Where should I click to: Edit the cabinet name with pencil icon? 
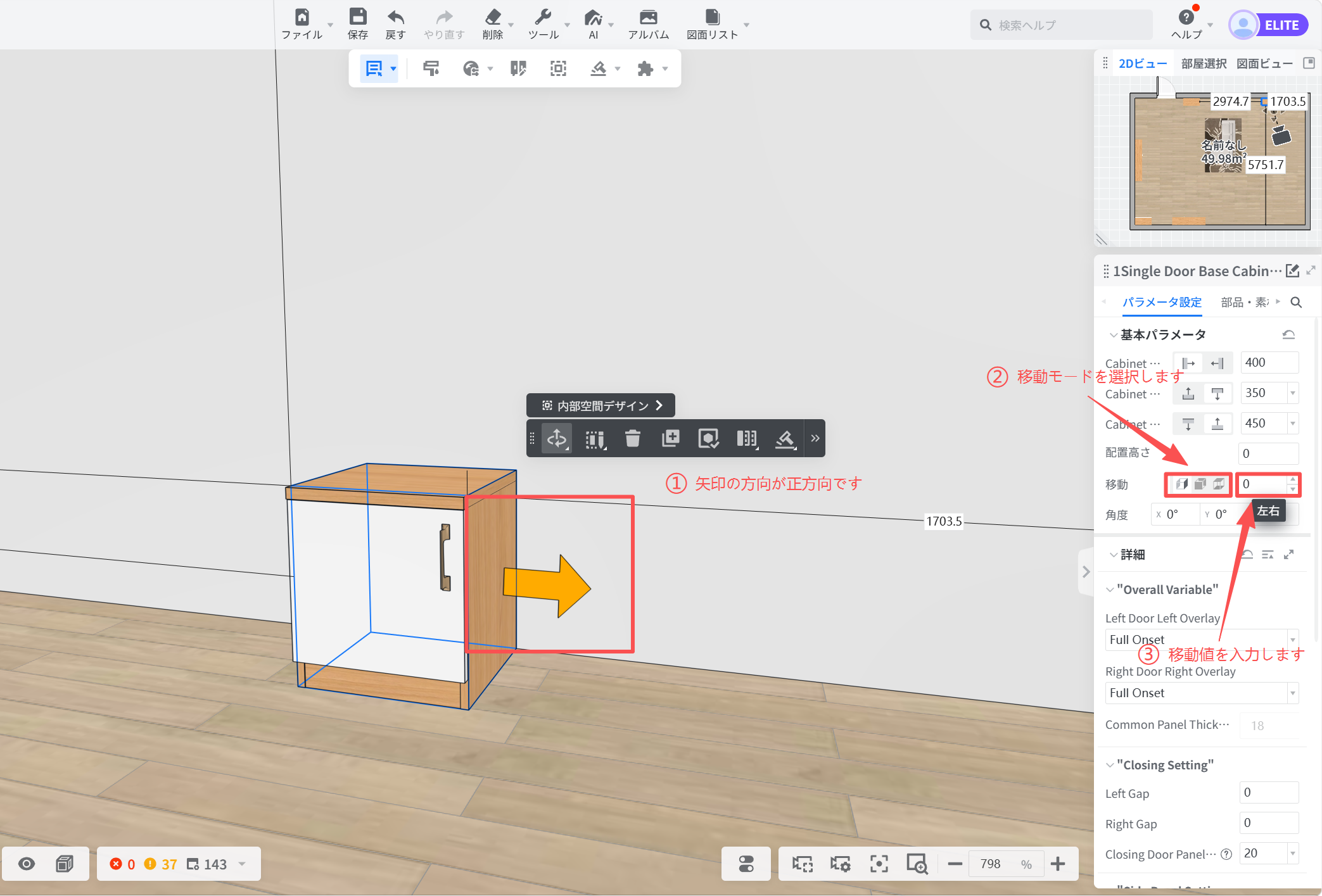[1292, 271]
